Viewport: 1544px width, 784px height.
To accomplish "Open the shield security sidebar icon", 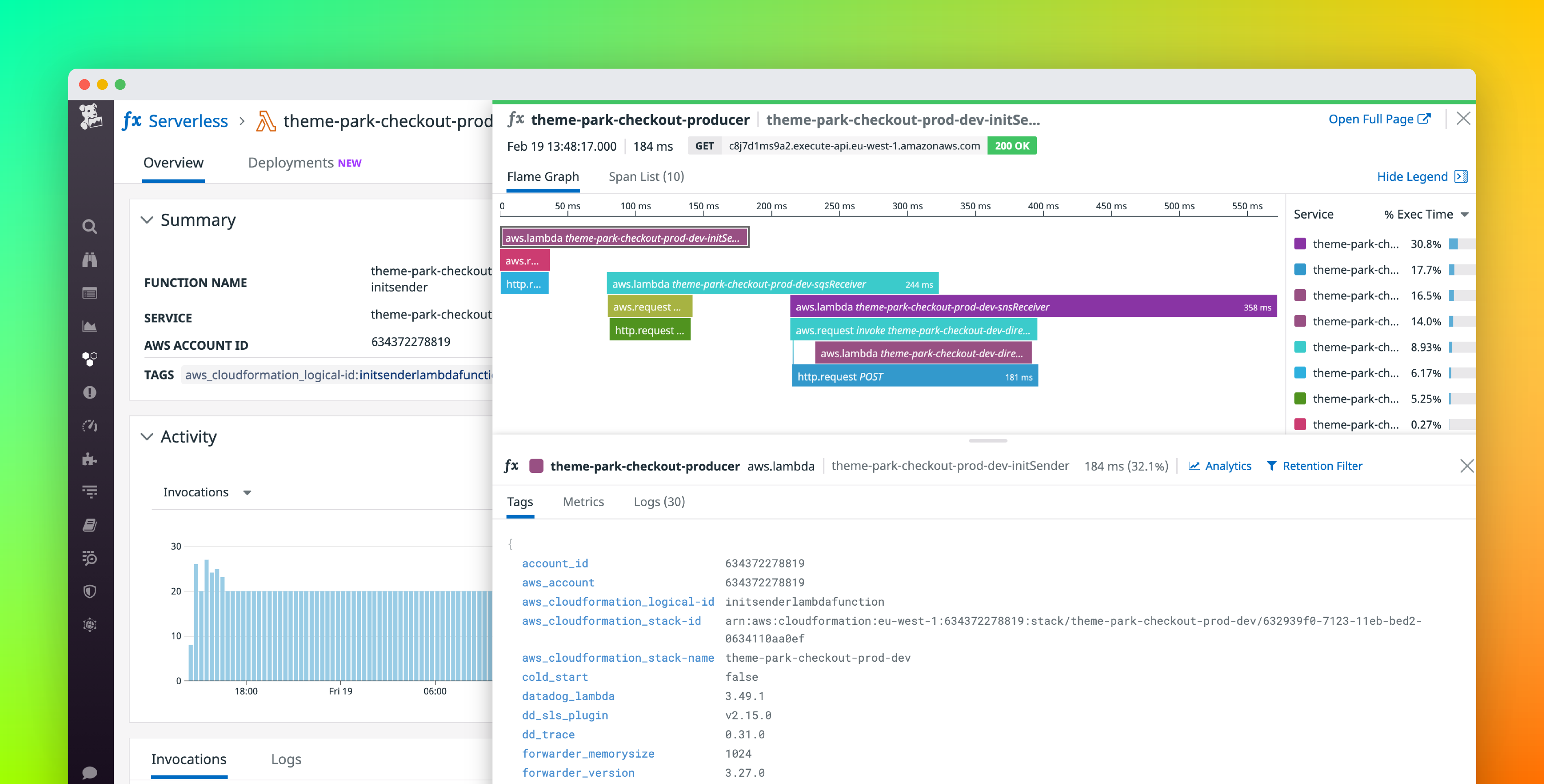I will point(90,591).
